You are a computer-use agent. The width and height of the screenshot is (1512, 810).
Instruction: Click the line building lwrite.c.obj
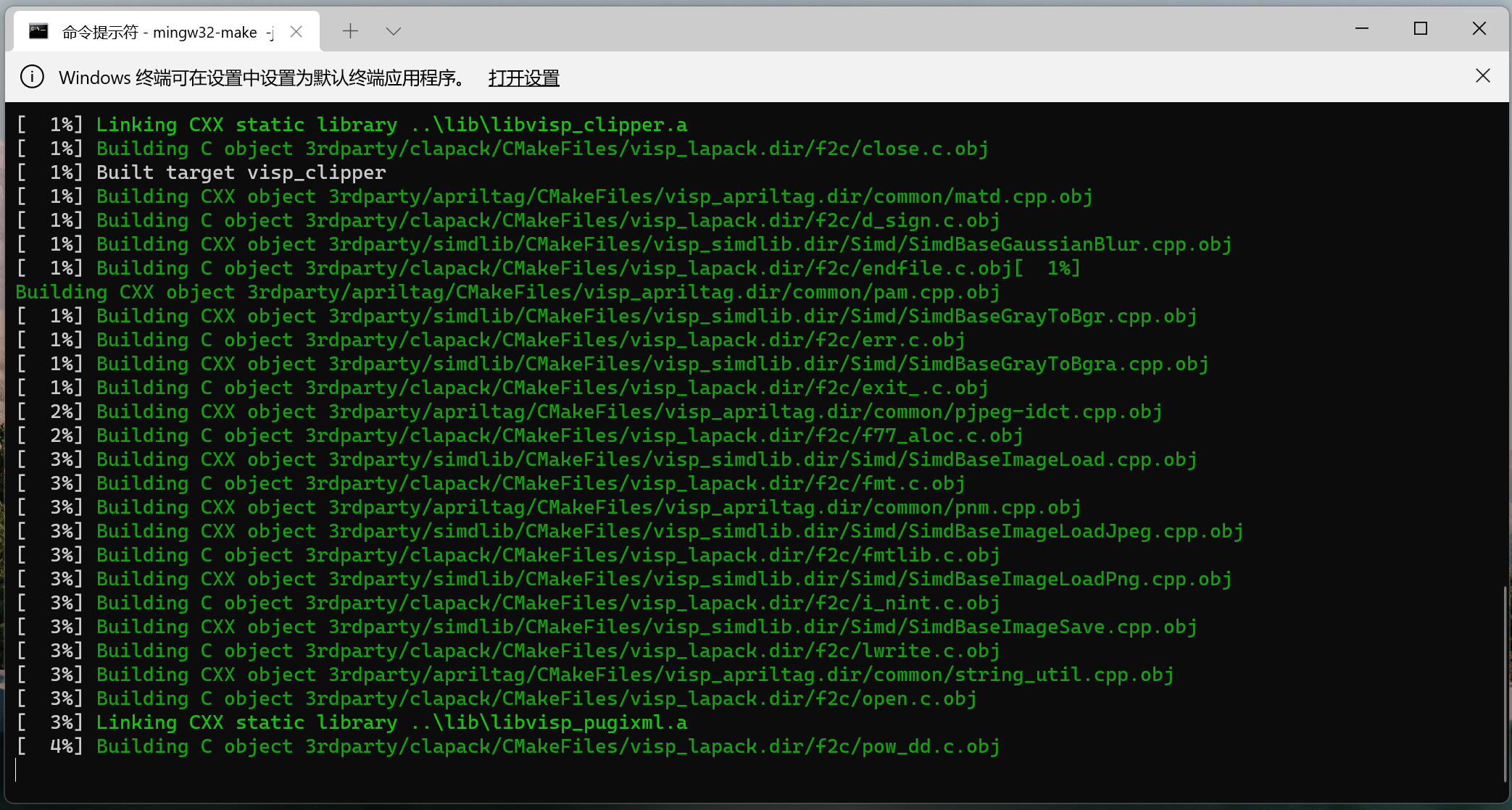point(508,651)
